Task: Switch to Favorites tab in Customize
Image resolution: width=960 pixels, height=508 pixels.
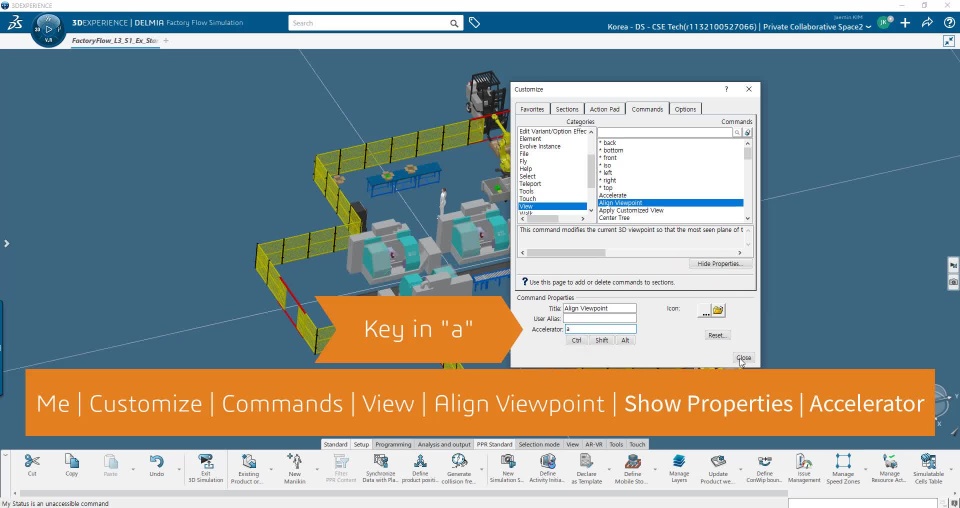Action: pyautogui.click(x=532, y=109)
